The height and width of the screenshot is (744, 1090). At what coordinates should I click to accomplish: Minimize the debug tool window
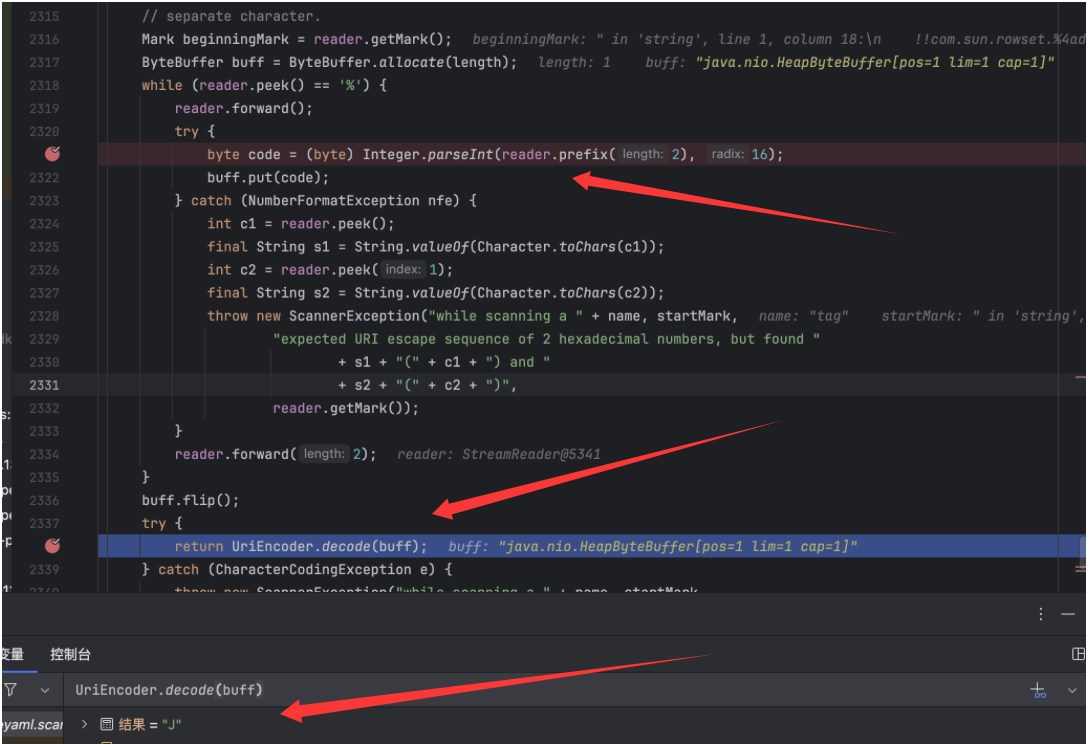1068,614
